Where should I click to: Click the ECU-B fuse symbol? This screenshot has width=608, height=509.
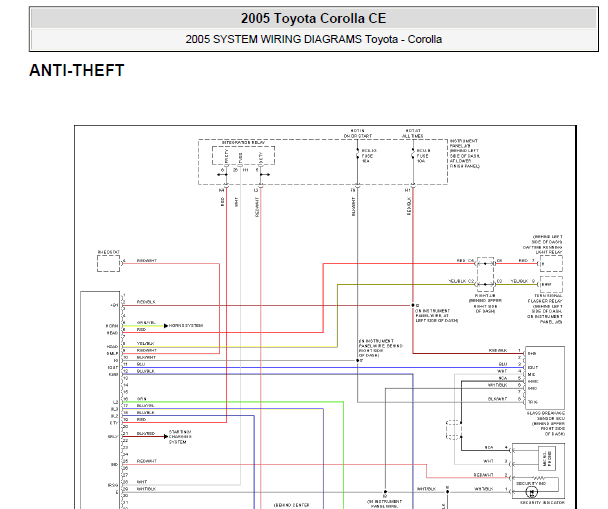[x=413, y=155]
